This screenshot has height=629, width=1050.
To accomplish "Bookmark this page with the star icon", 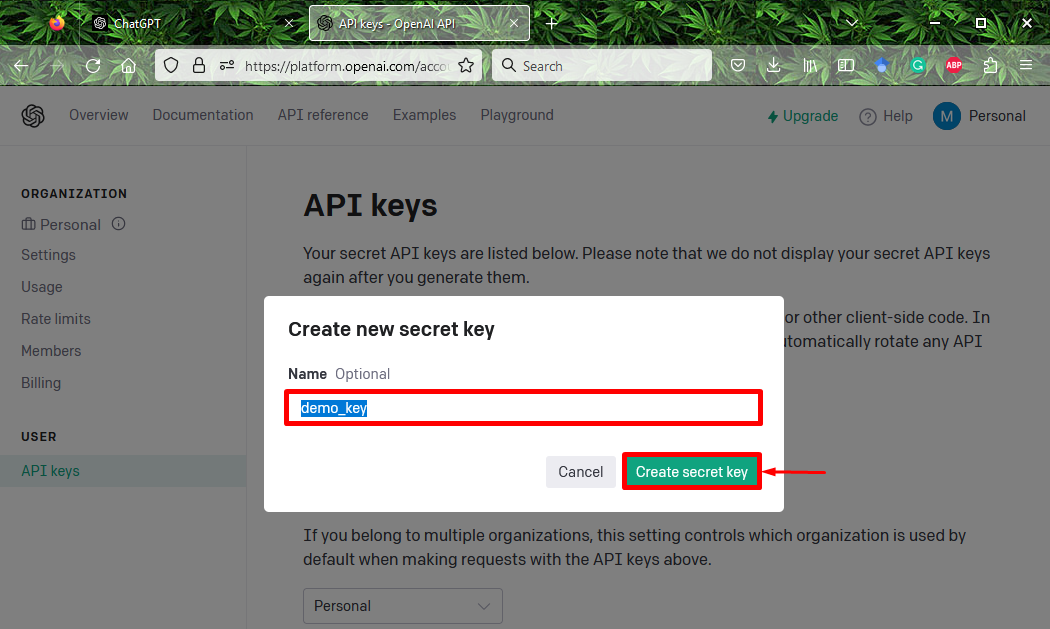I will click(466, 66).
